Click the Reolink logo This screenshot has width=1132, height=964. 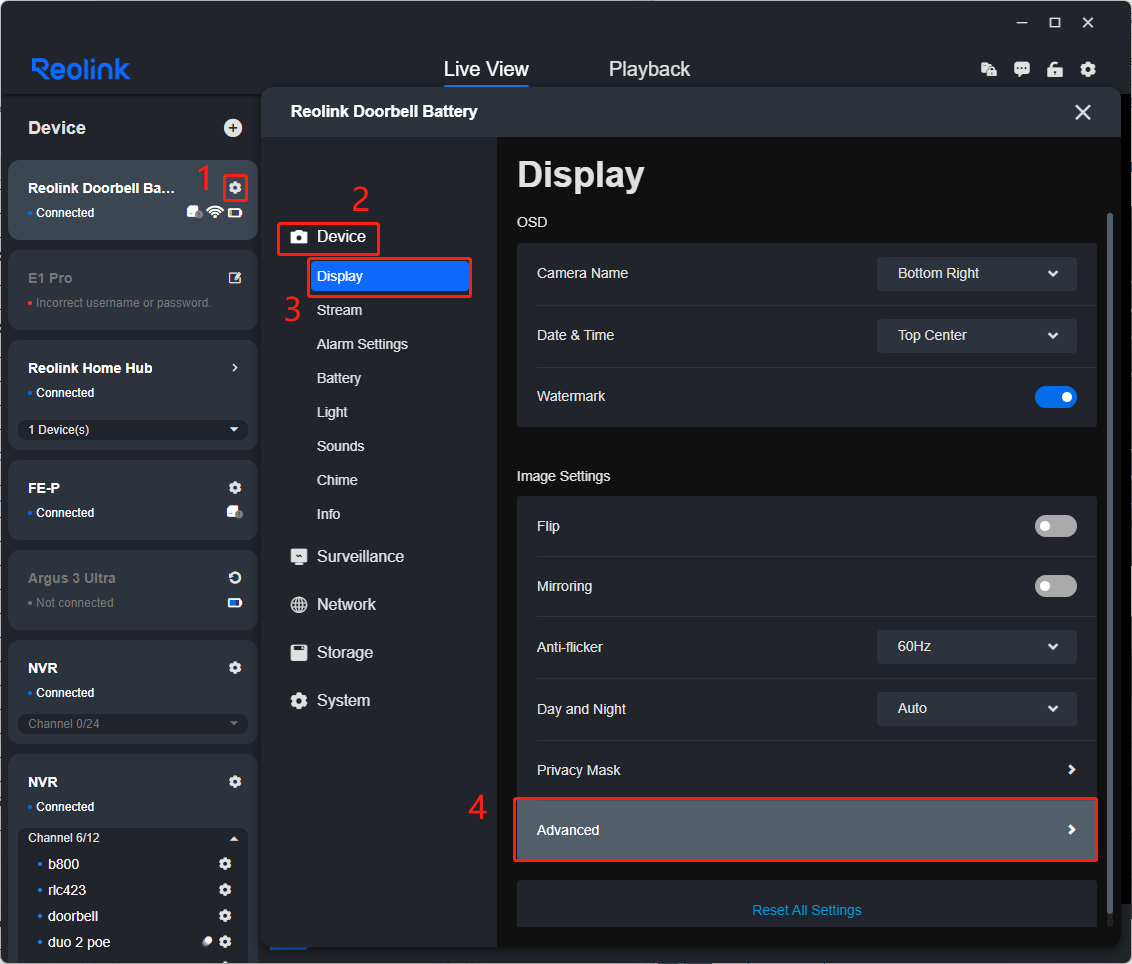coord(80,69)
